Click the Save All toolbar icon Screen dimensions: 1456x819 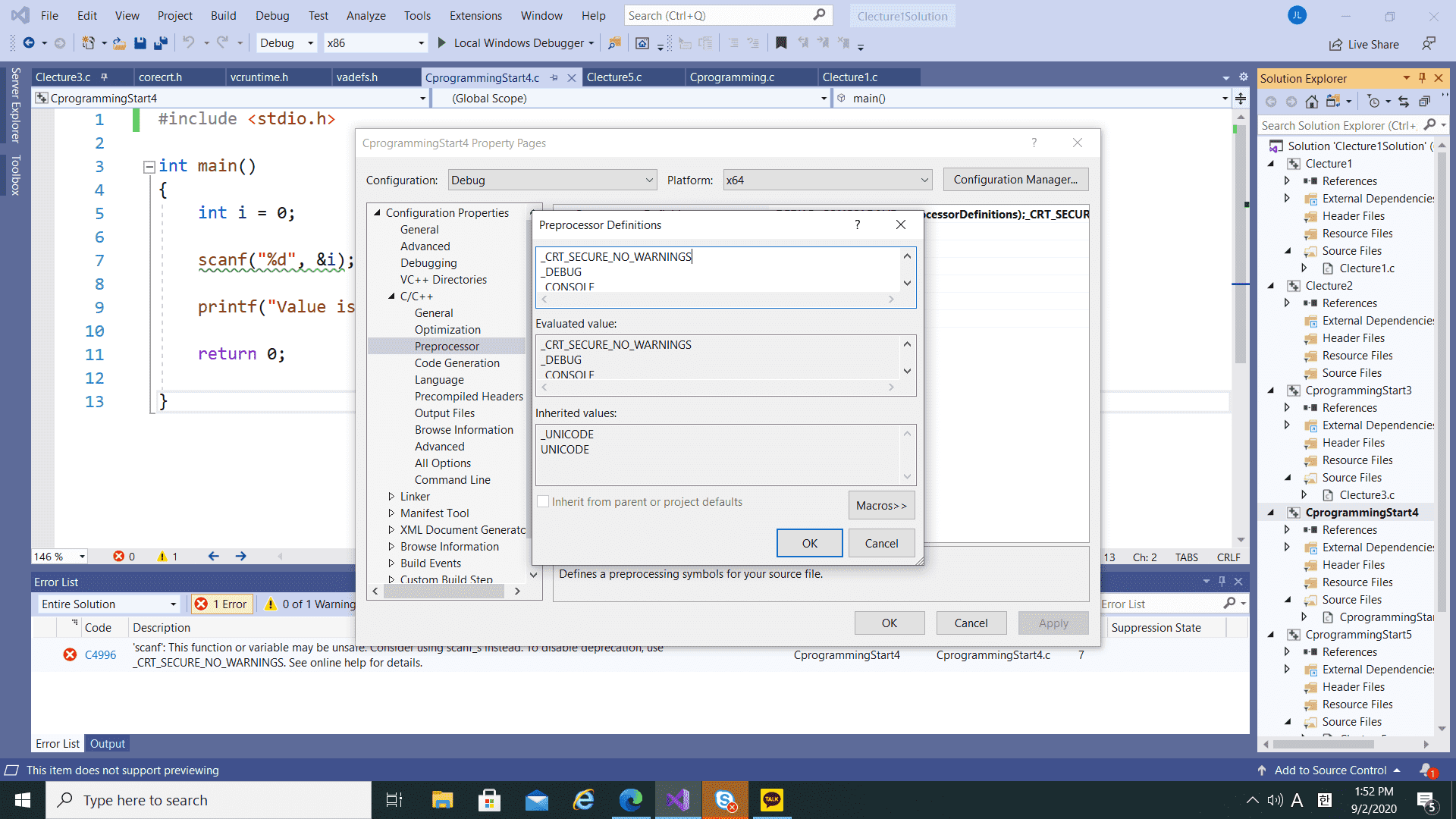pyautogui.click(x=160, y=43)
